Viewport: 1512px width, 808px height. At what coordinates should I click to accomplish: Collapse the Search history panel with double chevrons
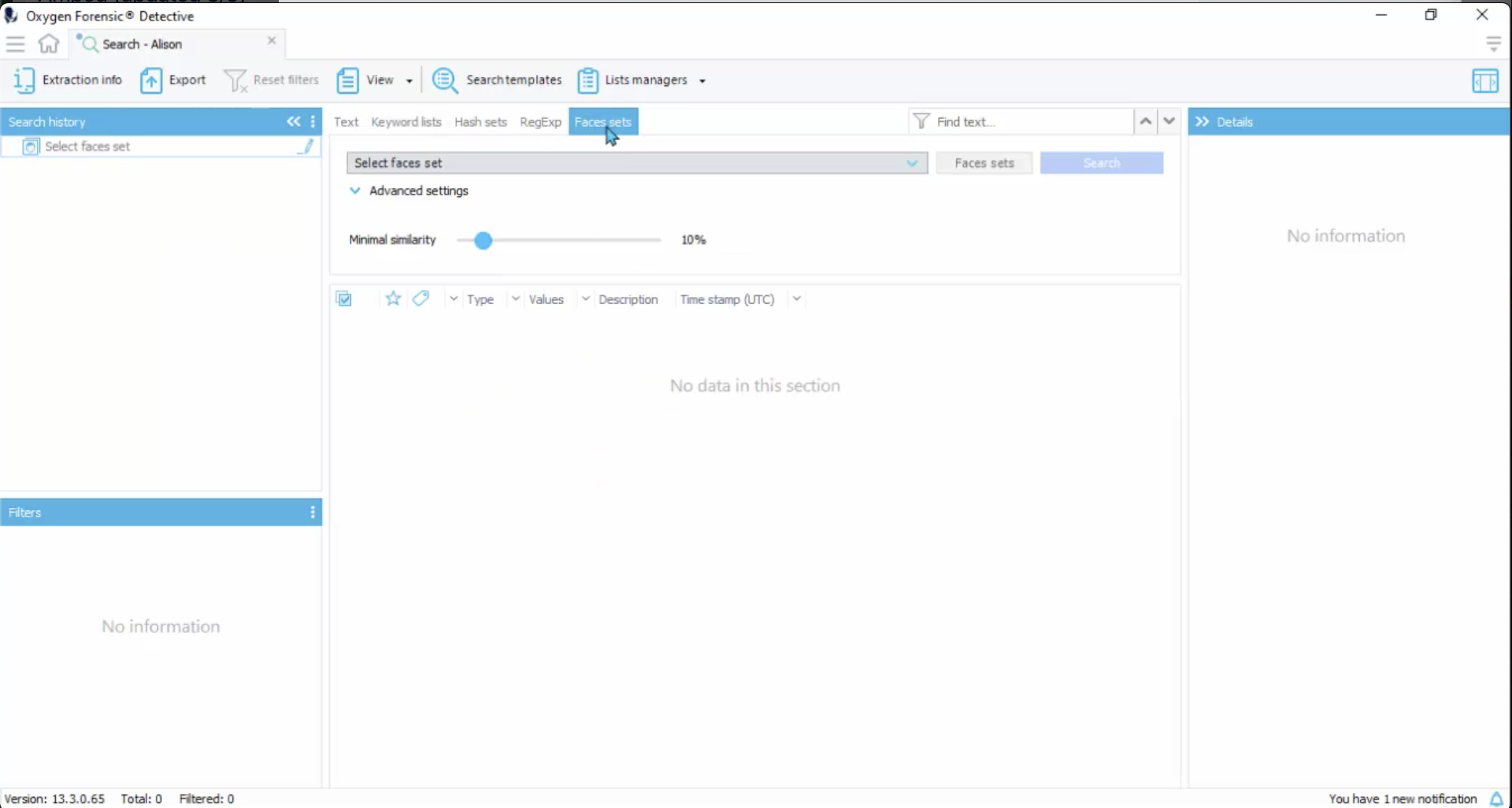point(294,121)
